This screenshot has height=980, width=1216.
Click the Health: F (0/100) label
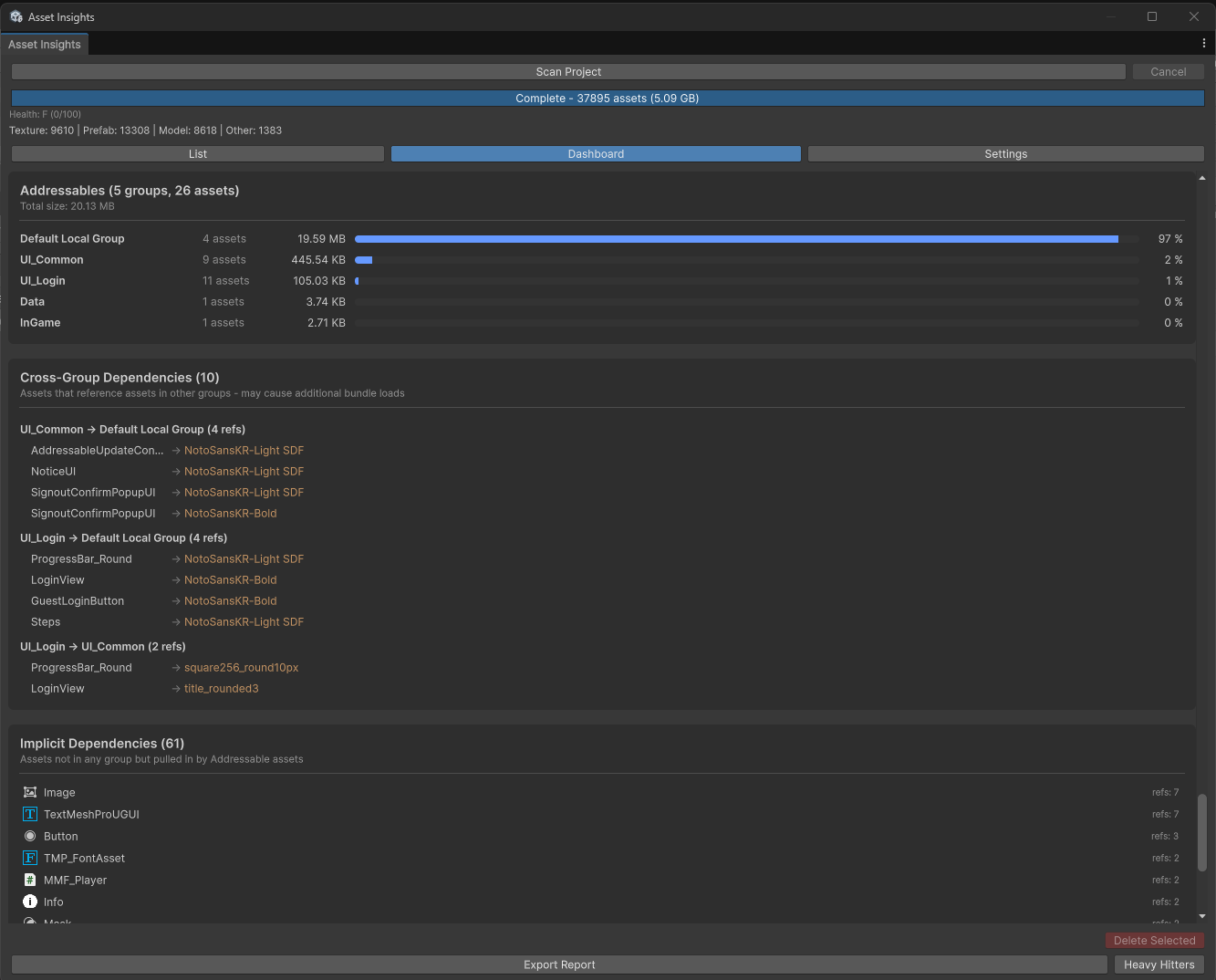click(x=45, y=114)
